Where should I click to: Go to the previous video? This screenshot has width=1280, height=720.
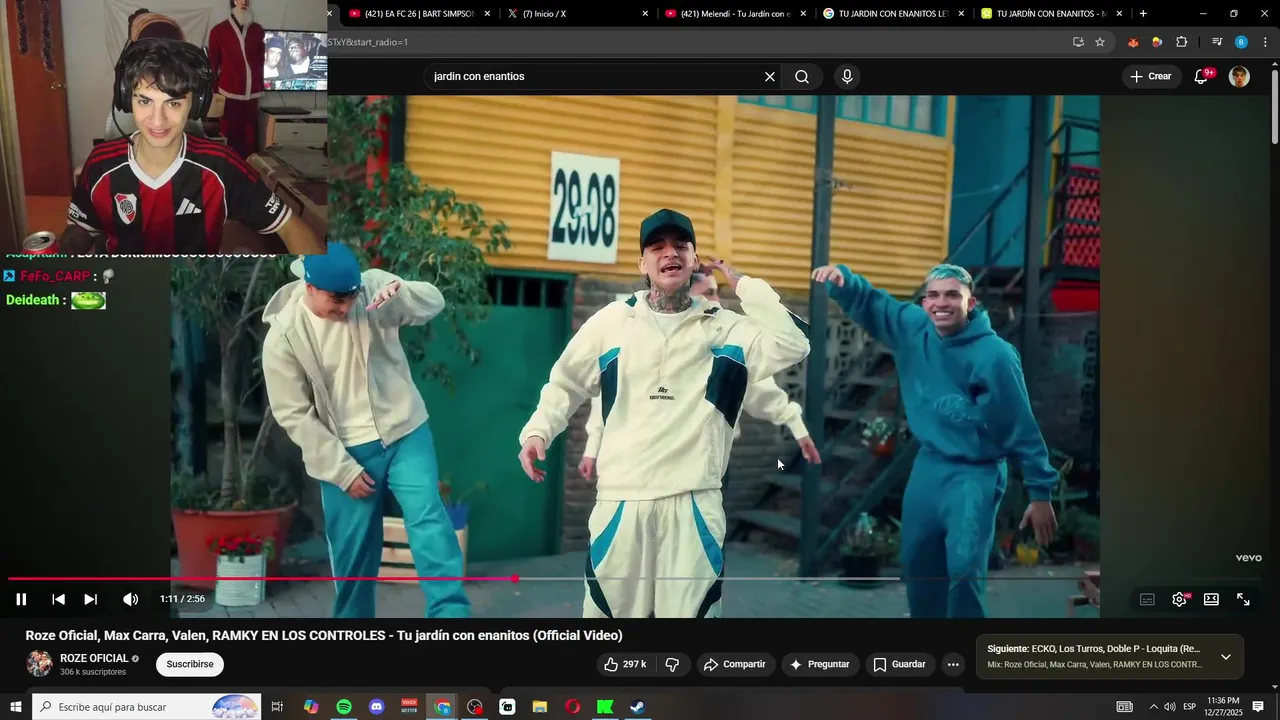(58, 599)
